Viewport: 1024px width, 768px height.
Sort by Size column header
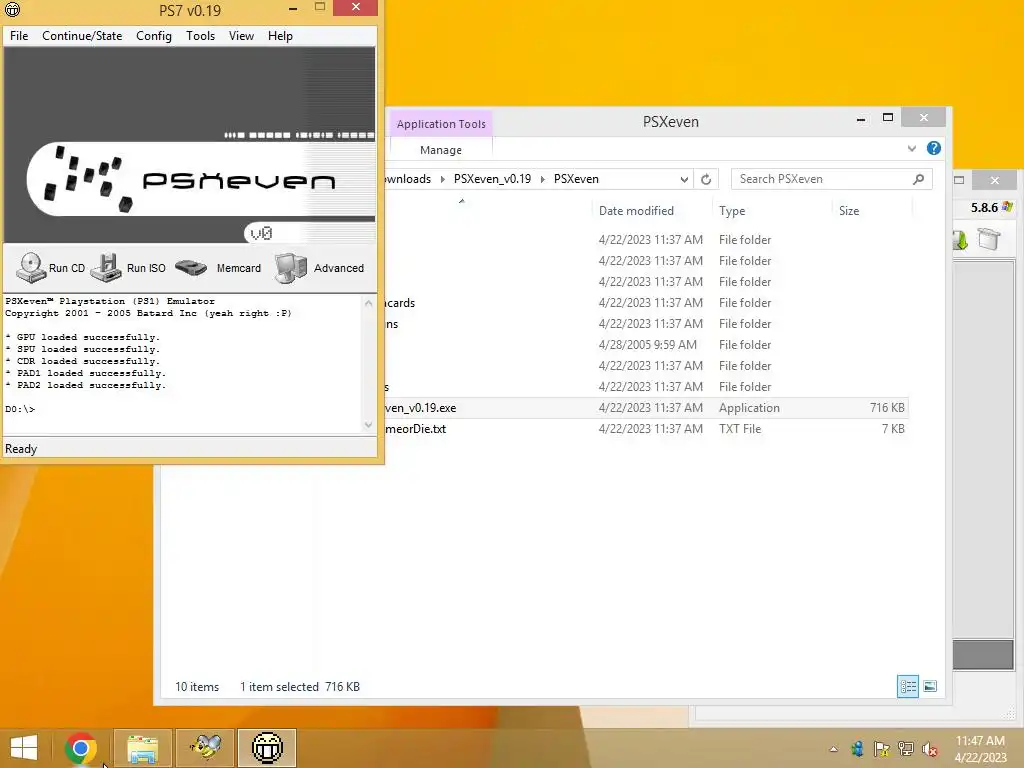click(849, 211)
